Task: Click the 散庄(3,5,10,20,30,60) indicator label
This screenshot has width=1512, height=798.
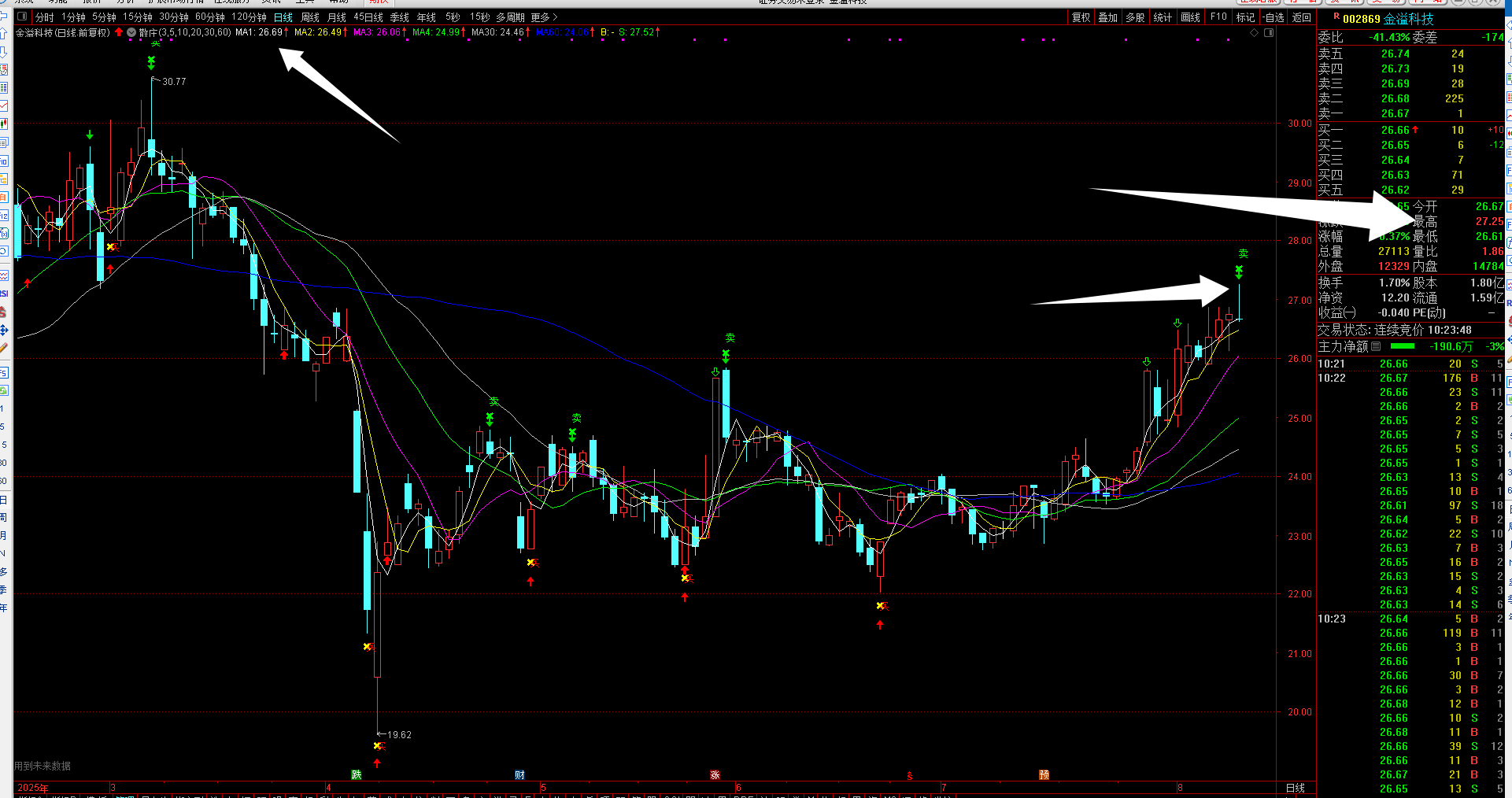Action: (185, 32)
